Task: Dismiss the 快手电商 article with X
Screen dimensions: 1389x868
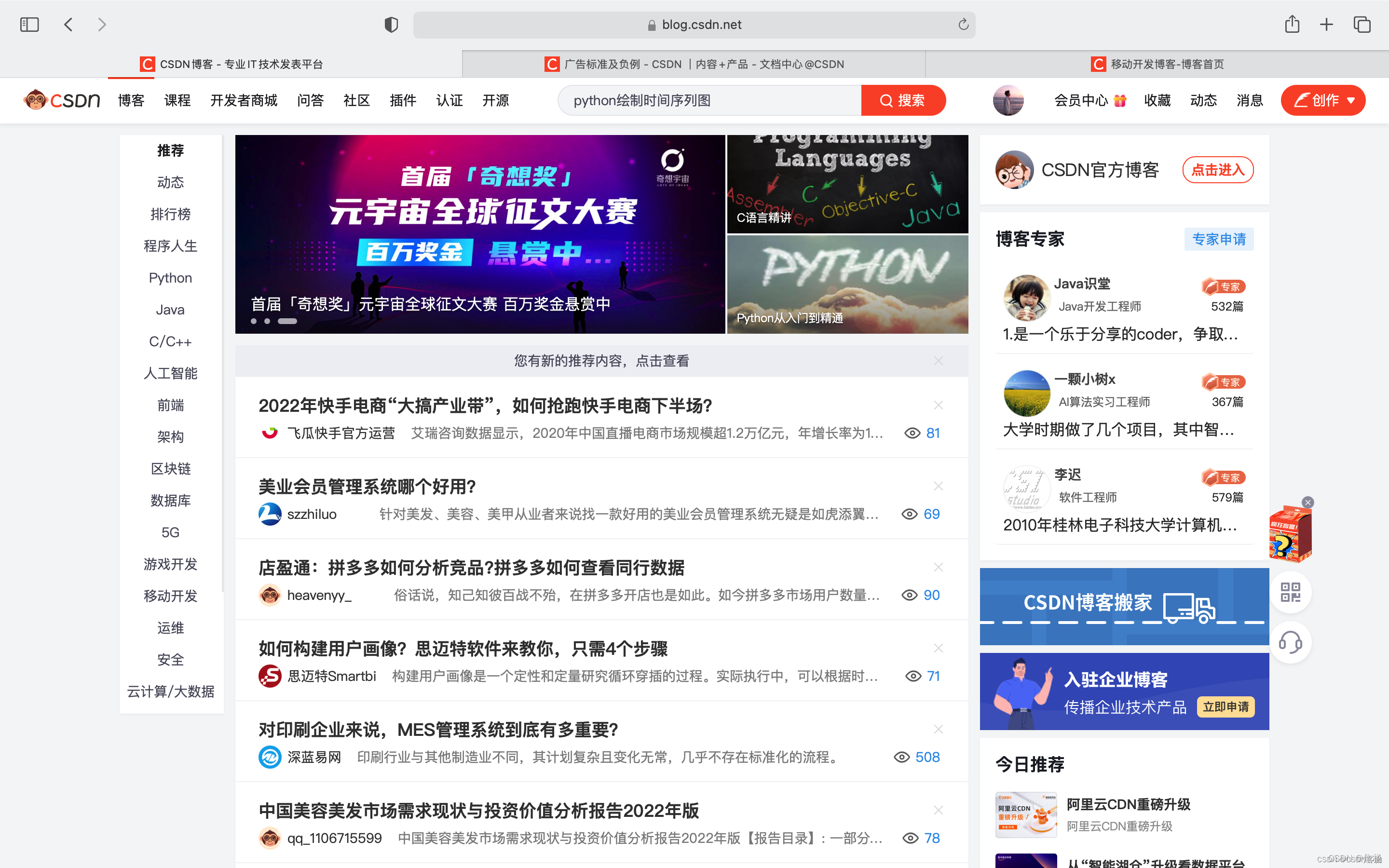Action: coord(938,405)
